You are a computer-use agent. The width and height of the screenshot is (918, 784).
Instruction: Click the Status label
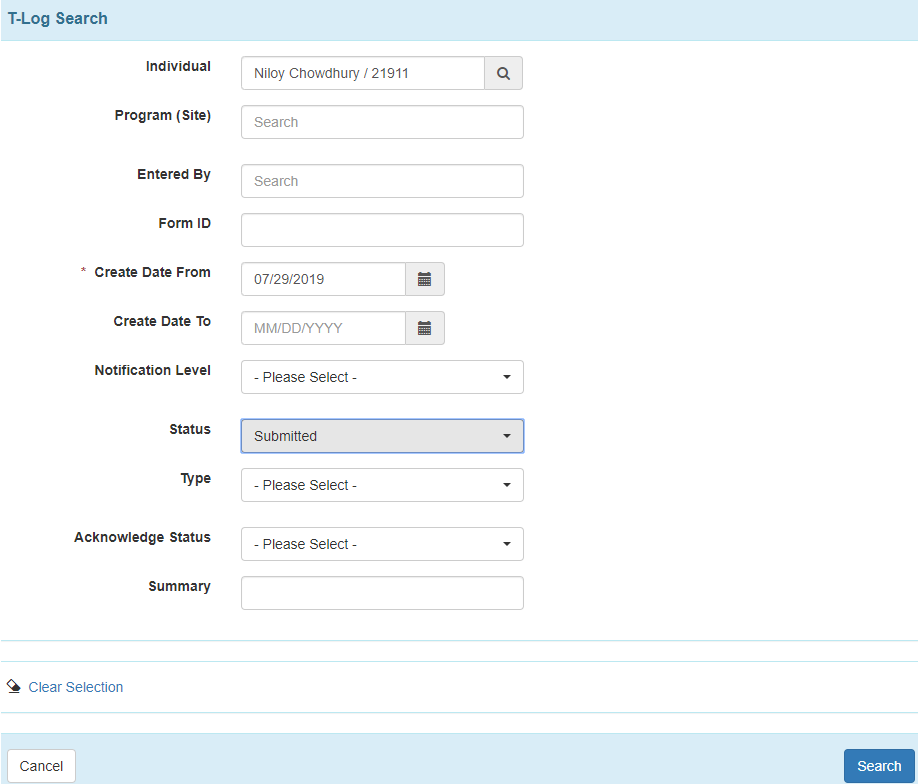[x=190, y=429]
